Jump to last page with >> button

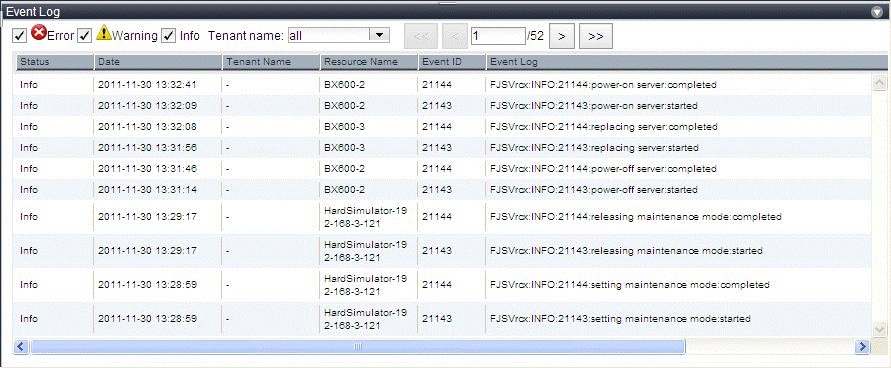click(596, 36)
